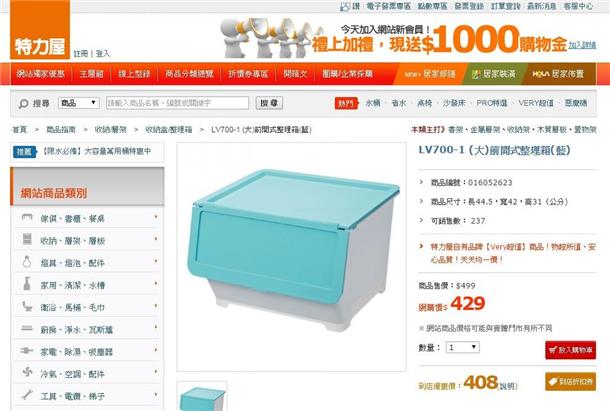Click the toilet icon beside 衛浴、馬桶、毛巾
Viewport: 610px width, 411px height.
(27, 306)
